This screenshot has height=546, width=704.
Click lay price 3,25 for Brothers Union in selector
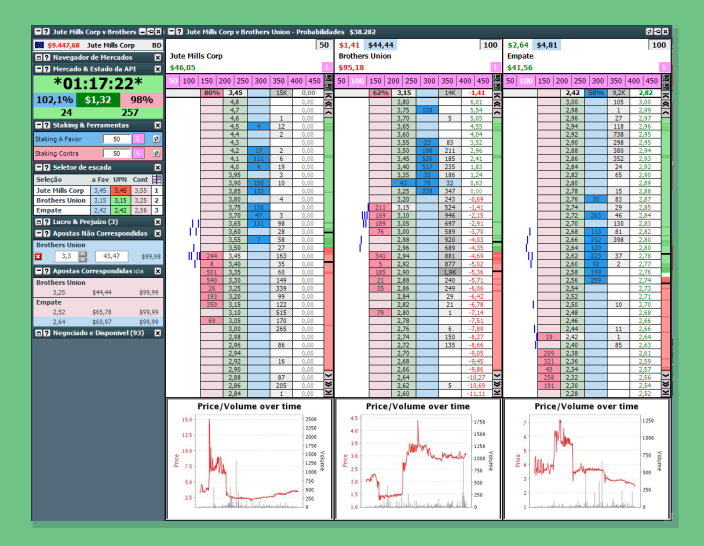[141, 200]
